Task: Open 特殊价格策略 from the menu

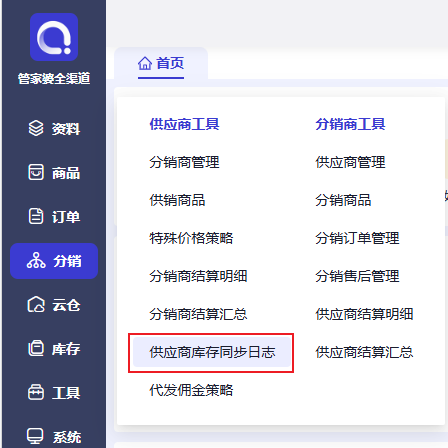Action: [191, 238]
